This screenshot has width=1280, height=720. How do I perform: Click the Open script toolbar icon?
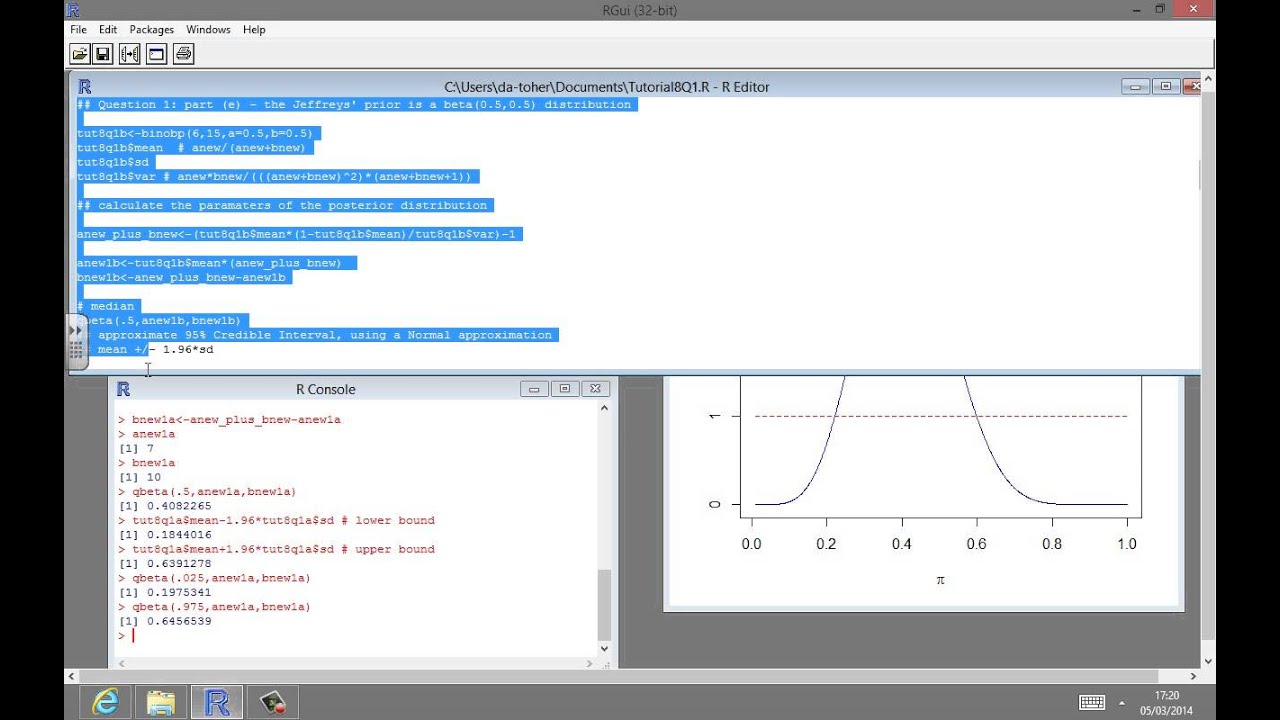(78, 54)
